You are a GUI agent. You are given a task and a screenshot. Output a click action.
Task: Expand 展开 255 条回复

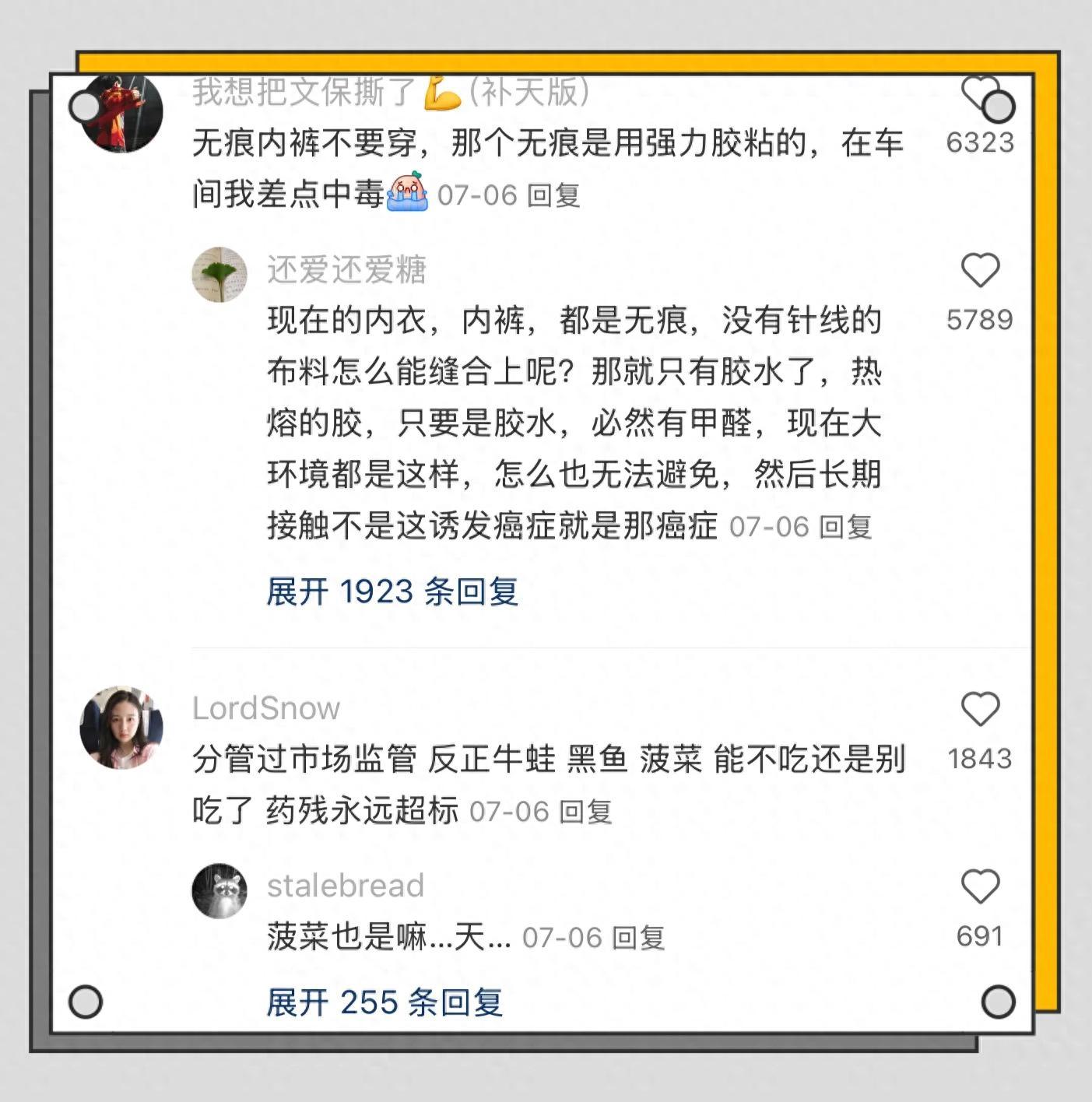pyautogui.click(x=384, y=1002)
